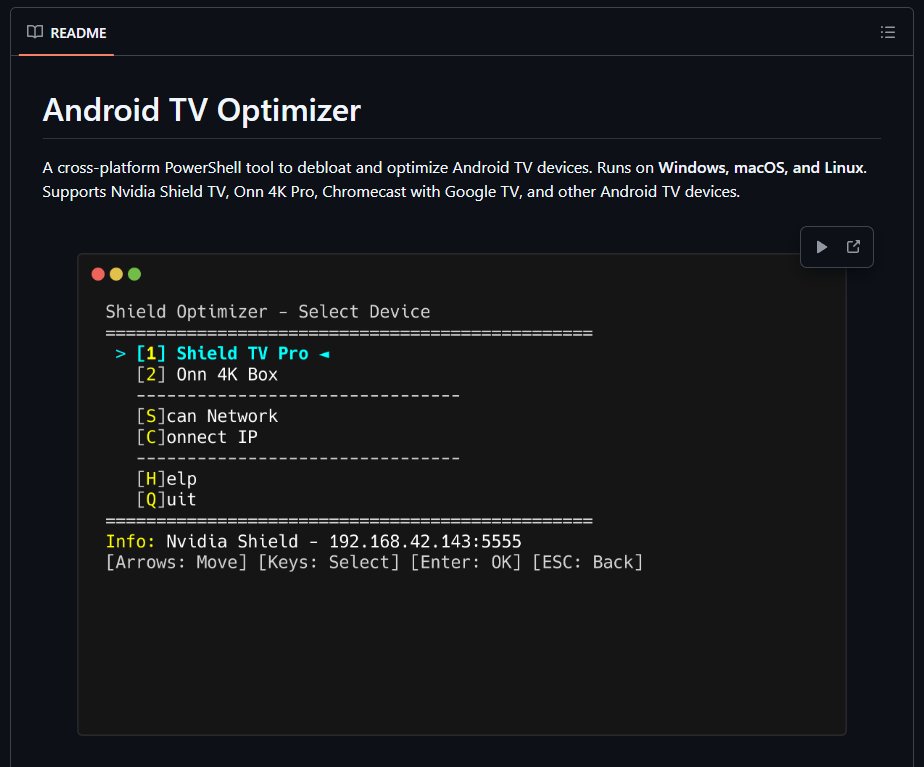
Task: Click the yellow terminal window dot
Action: pyautogui.click(x=116, y=274)
